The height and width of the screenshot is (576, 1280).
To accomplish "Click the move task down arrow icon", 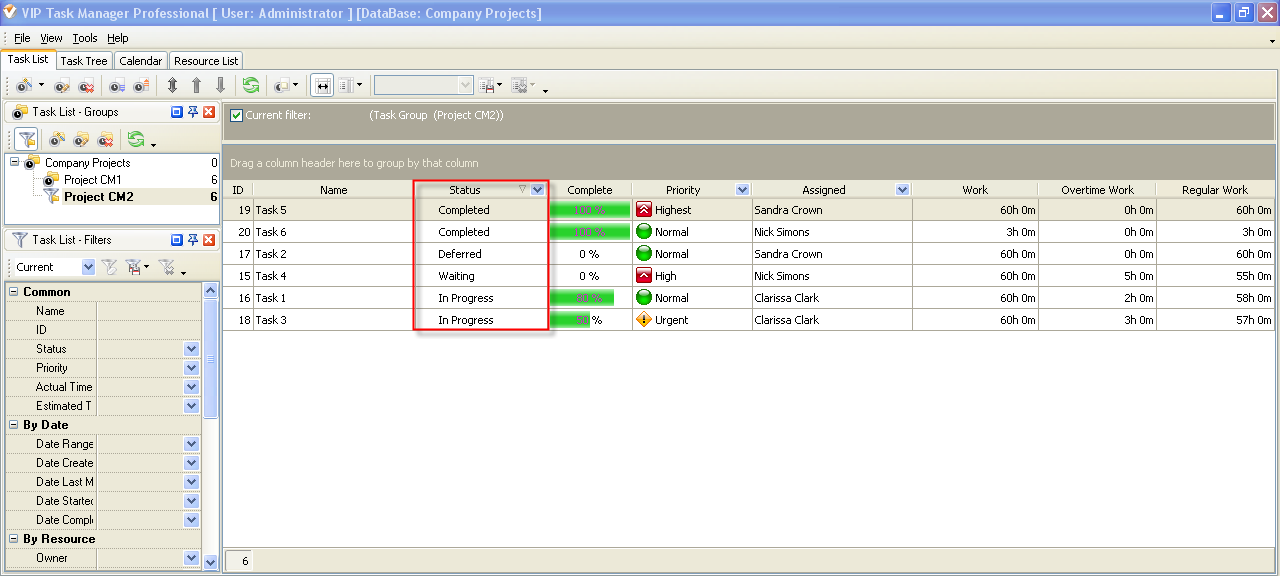I will 221,86.
